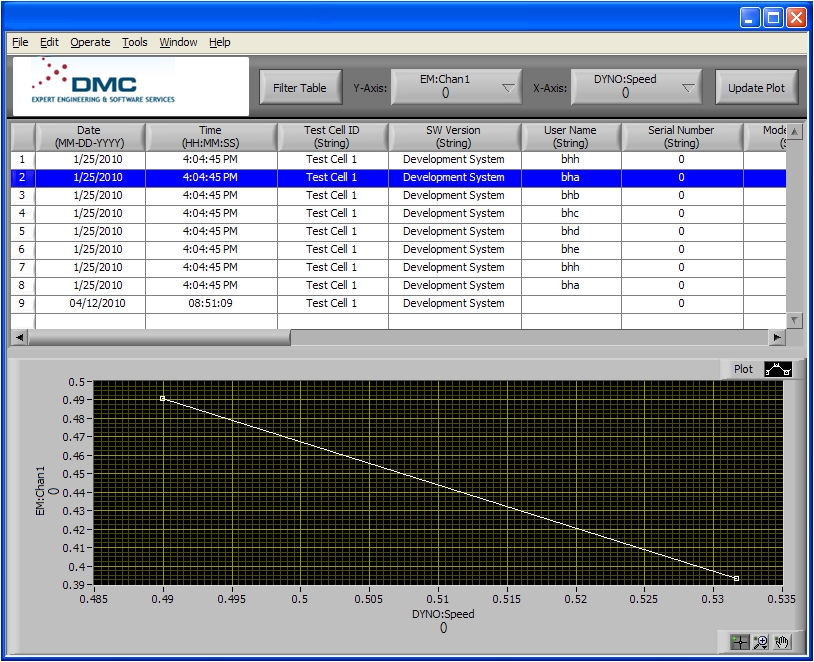Image resolution: width=814 pixels, height=662 pixels.
Task: Select the crosshair cursor tool in graph palette
Action: click(739, 642)
